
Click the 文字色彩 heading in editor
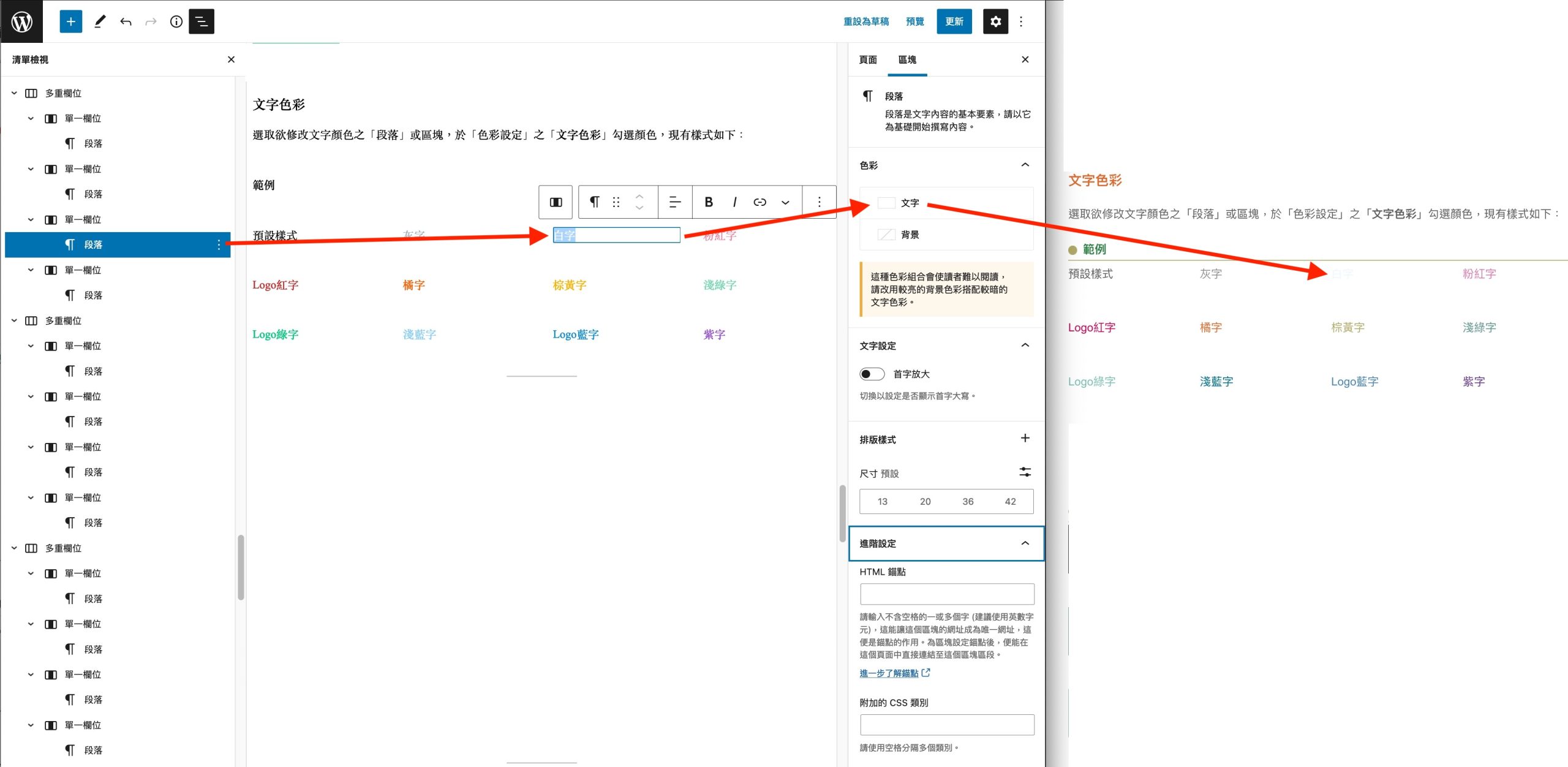(279, 104)
